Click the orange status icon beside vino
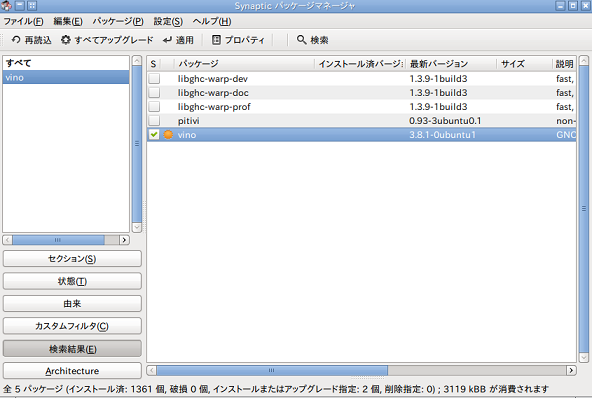 coord(168,134)
